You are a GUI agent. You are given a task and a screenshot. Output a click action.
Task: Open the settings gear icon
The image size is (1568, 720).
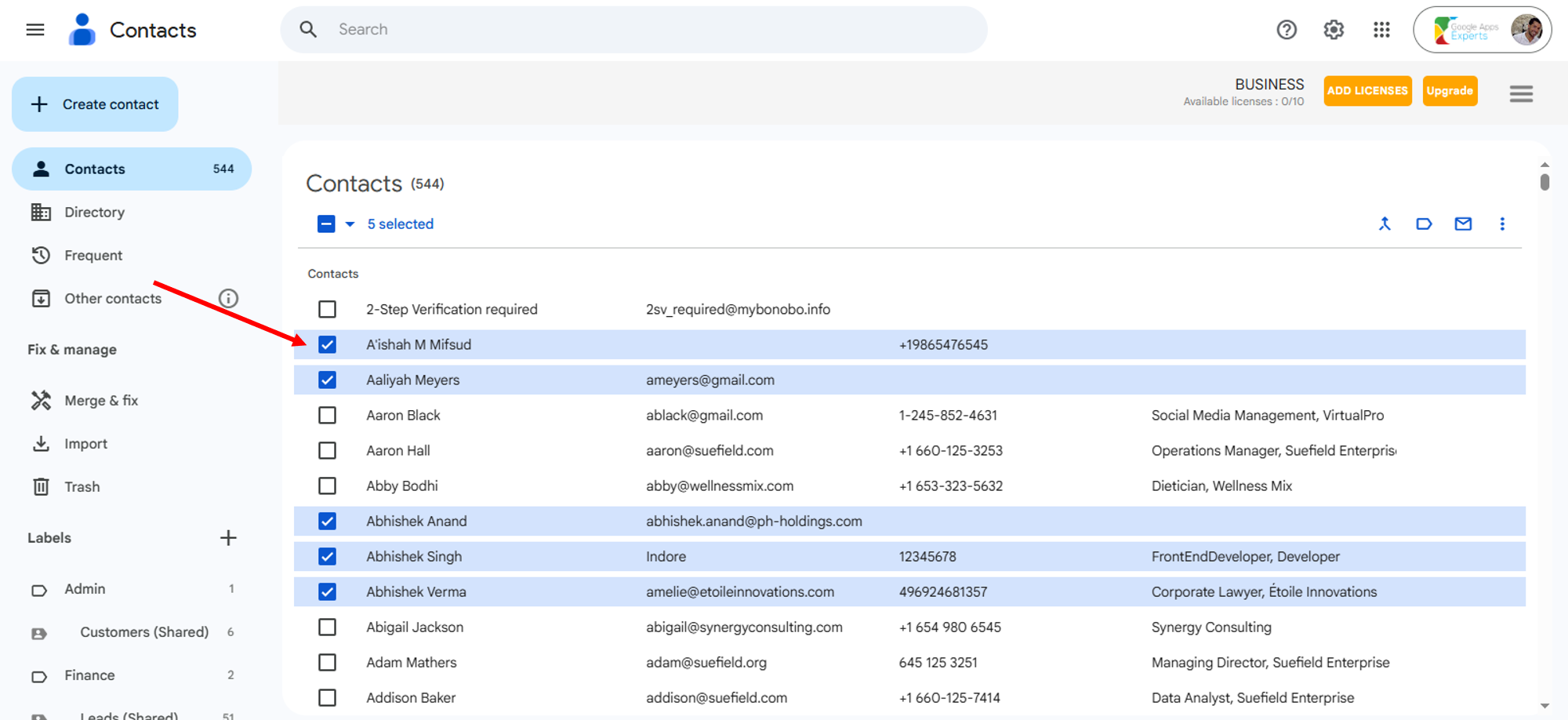coord(1334,30)
